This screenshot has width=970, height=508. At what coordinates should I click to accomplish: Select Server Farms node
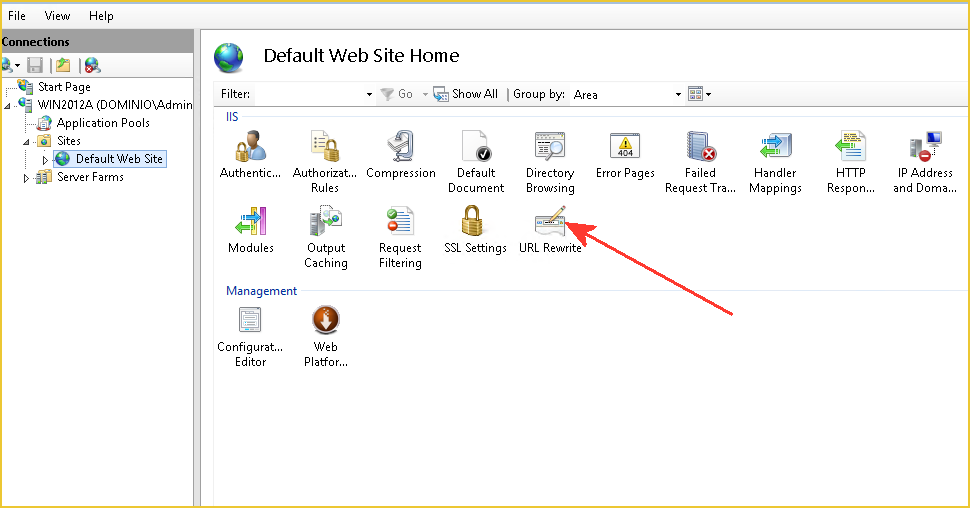click(x=90, y=176)
